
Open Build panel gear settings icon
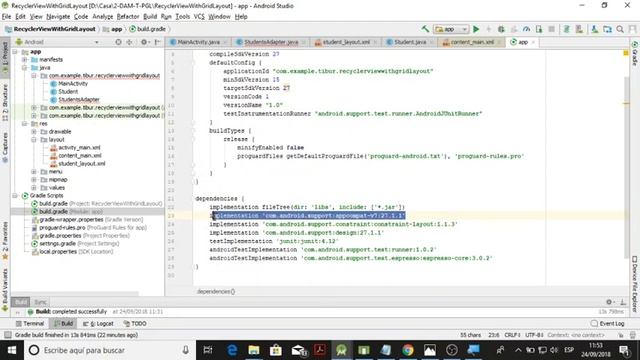(x=609, y=302)
